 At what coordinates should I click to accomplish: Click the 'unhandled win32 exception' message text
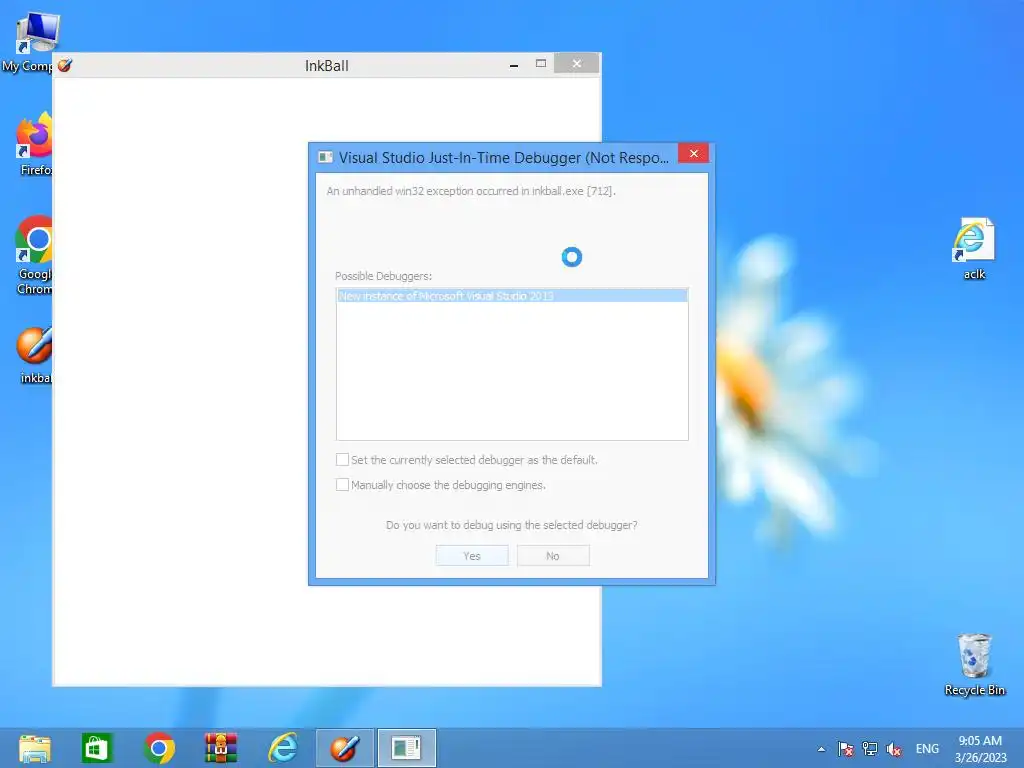click(x=471, y=191)
